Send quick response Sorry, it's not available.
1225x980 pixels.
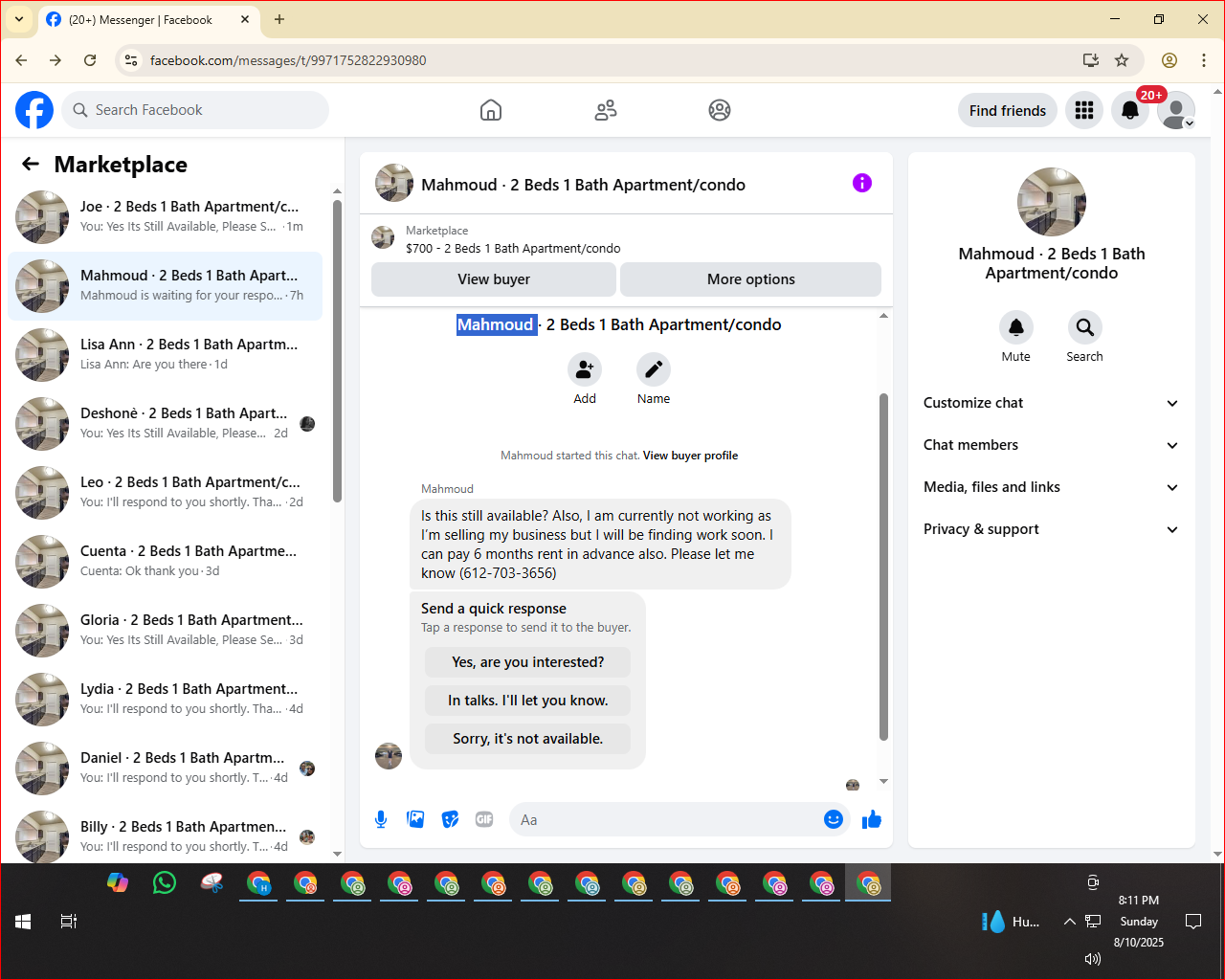tap(528, 739)
